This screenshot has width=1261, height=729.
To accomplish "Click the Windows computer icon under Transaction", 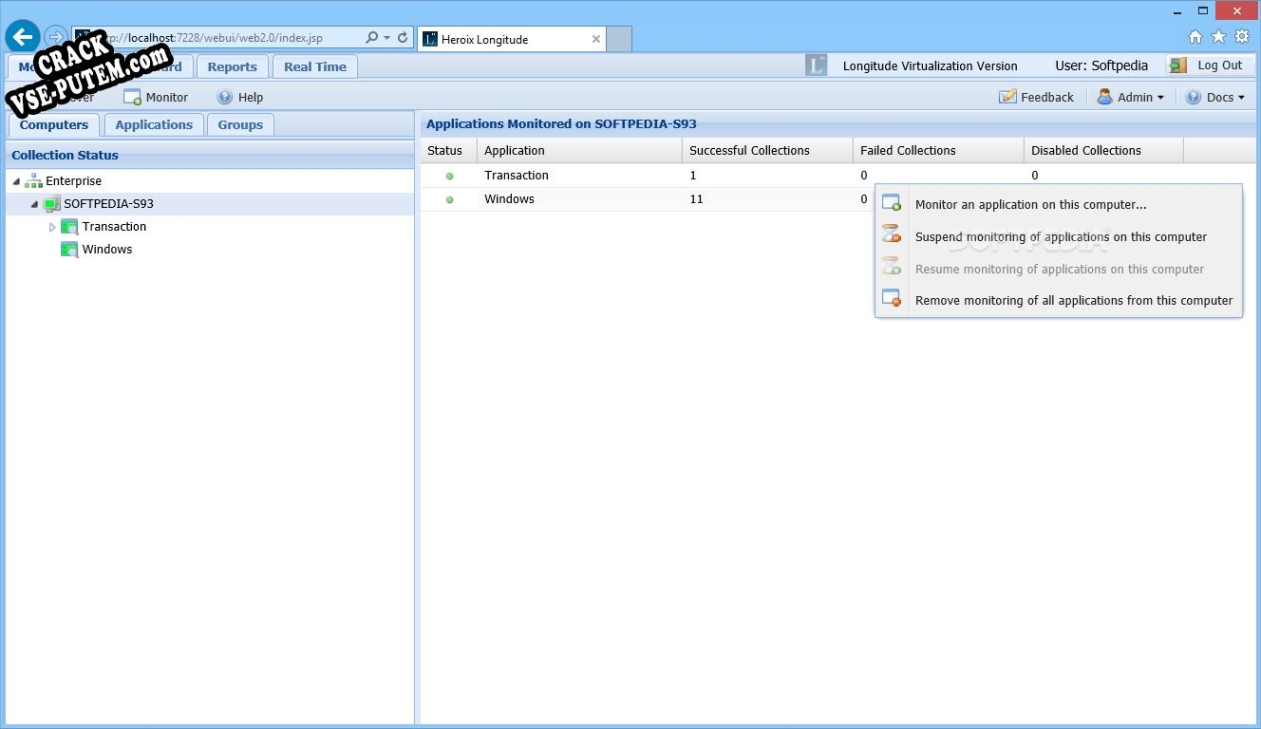I will coord(69,249).
